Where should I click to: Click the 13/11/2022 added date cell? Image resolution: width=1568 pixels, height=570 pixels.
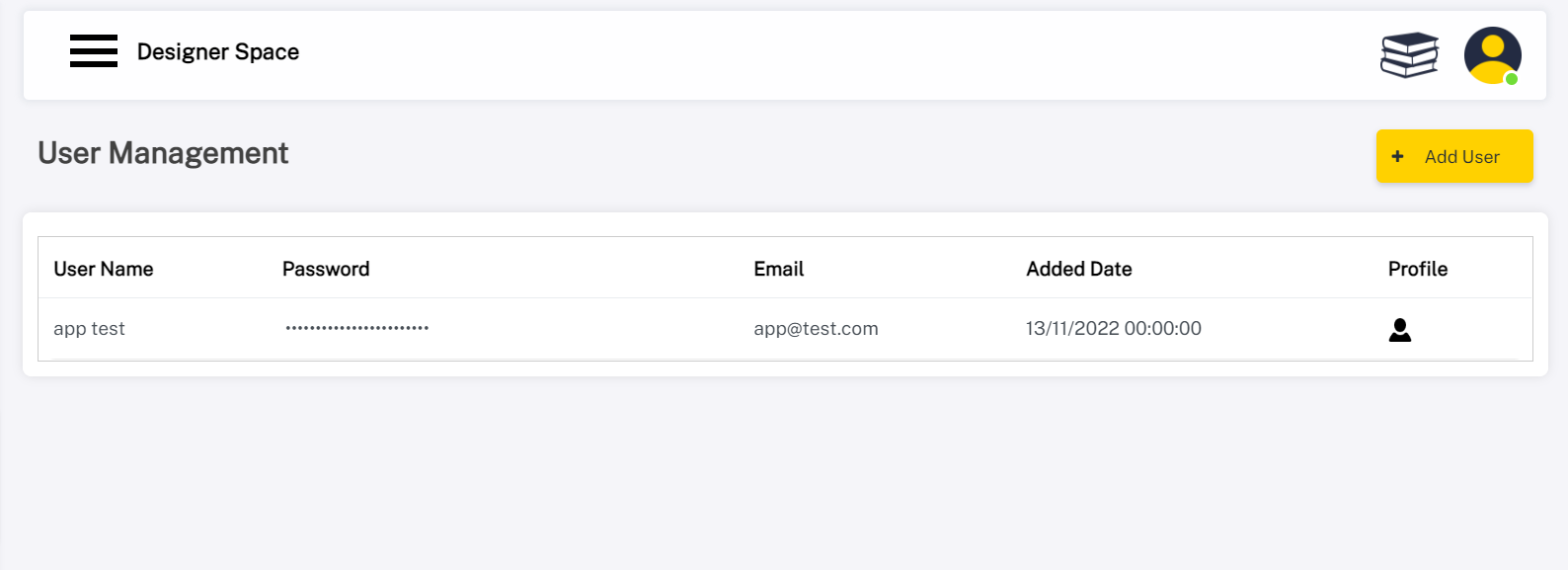pos(1114,329)
